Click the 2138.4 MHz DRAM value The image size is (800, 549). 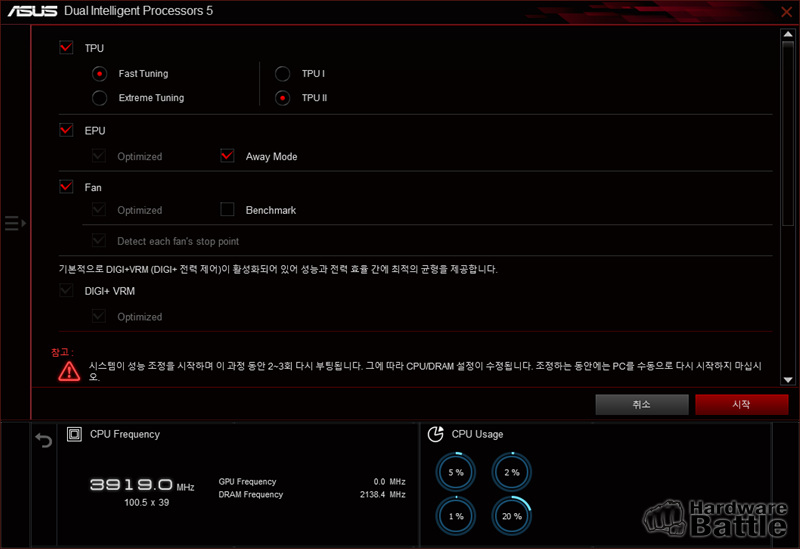click(x=383, y=494)
